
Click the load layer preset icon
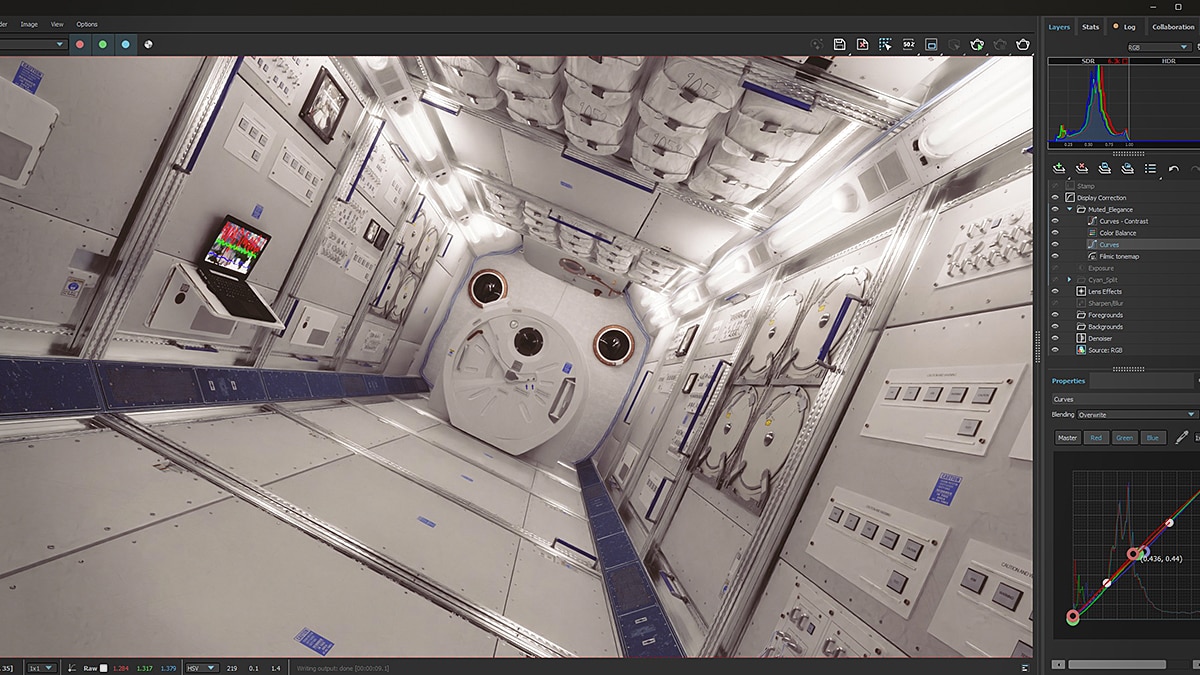click(1128, 169)
